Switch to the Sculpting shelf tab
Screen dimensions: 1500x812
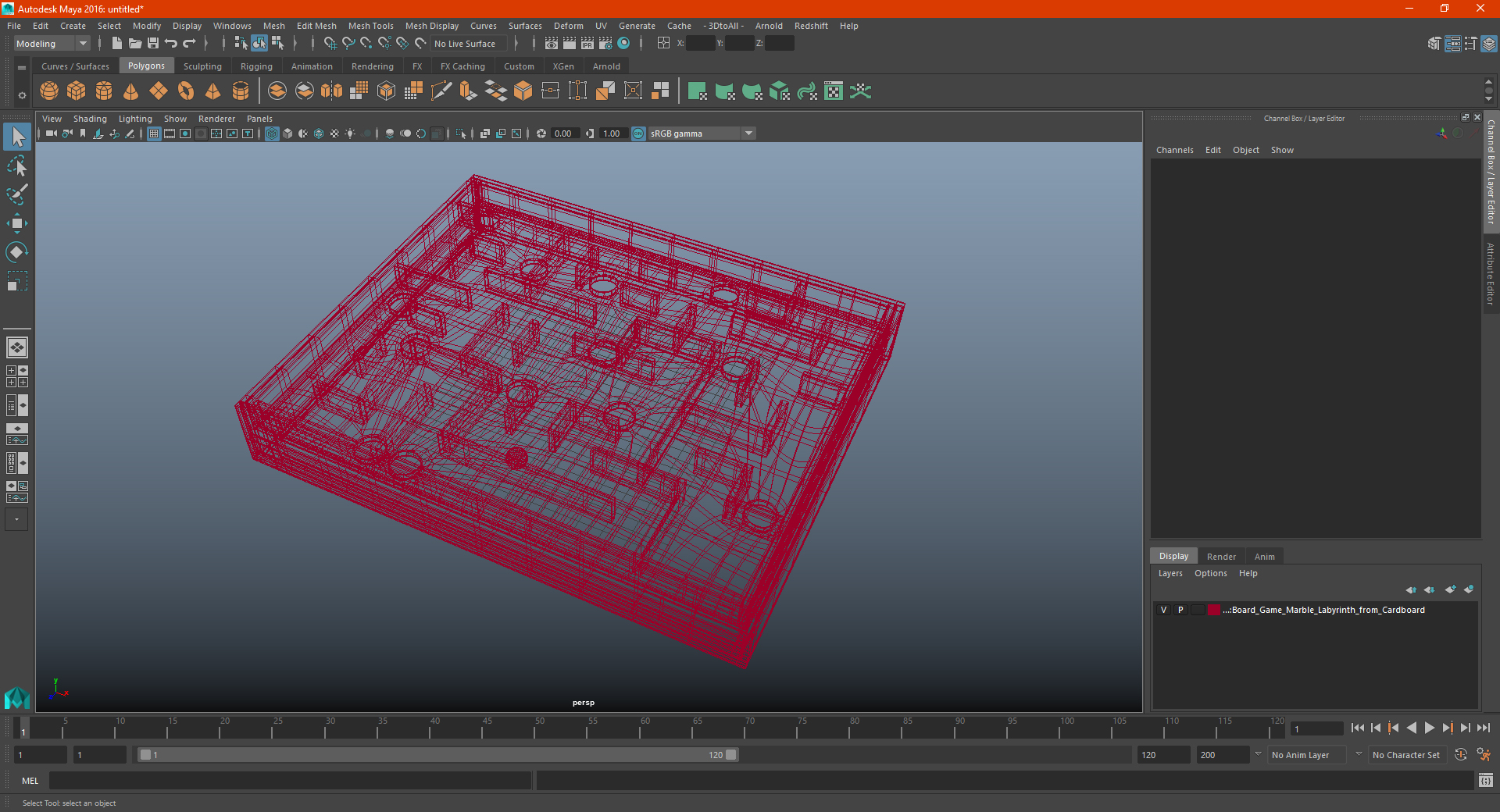pyautogui.click(x=202, y=66)
